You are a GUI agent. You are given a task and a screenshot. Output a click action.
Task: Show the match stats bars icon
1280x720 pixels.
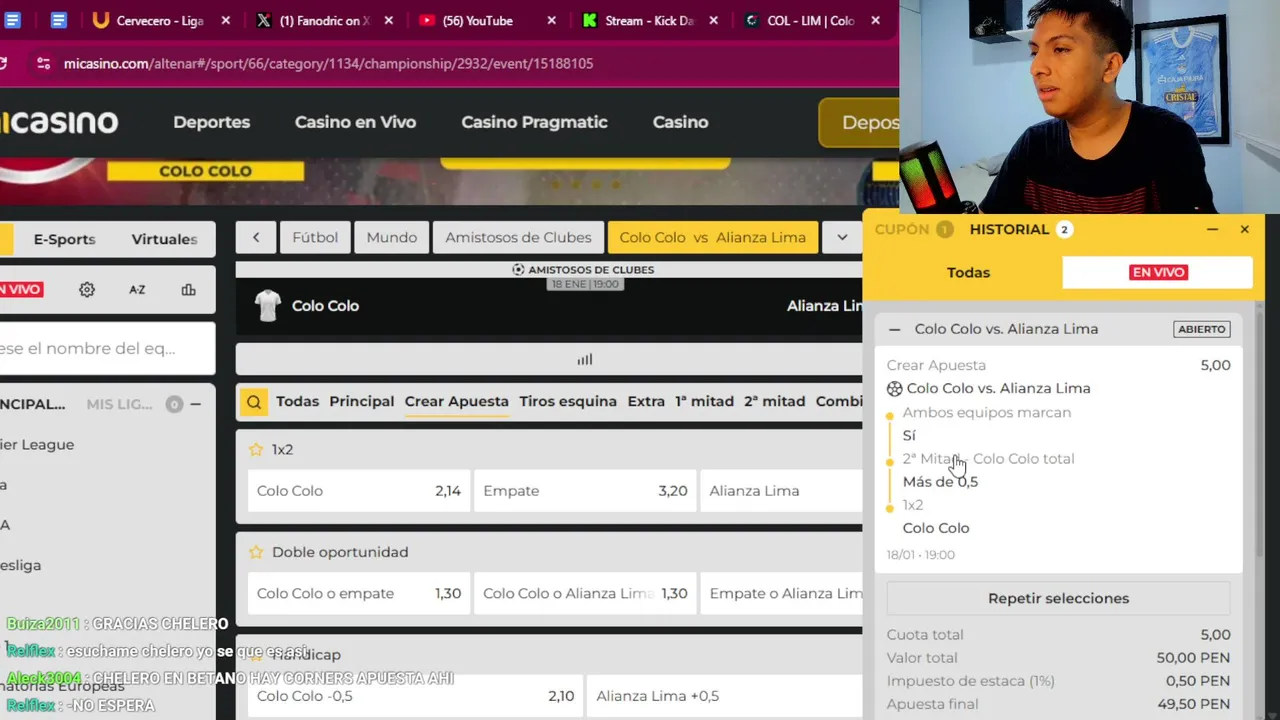tap(585, 360)
